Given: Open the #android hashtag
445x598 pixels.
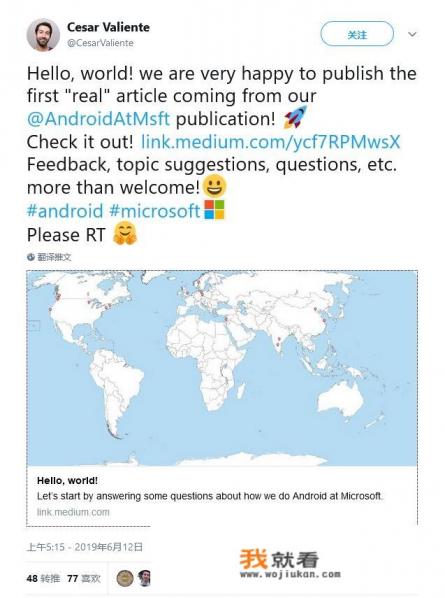Looking at the screenshot, I should coord(65,211).
